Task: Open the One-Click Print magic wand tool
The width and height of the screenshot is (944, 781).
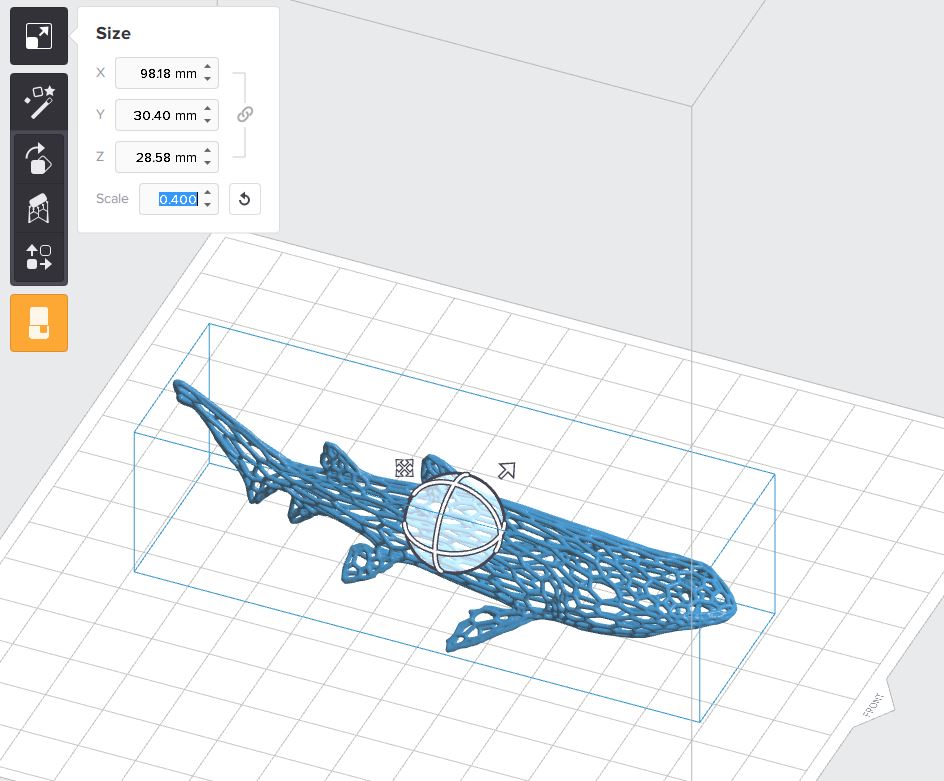Action: pyautogui.click(x=39, y=102)
